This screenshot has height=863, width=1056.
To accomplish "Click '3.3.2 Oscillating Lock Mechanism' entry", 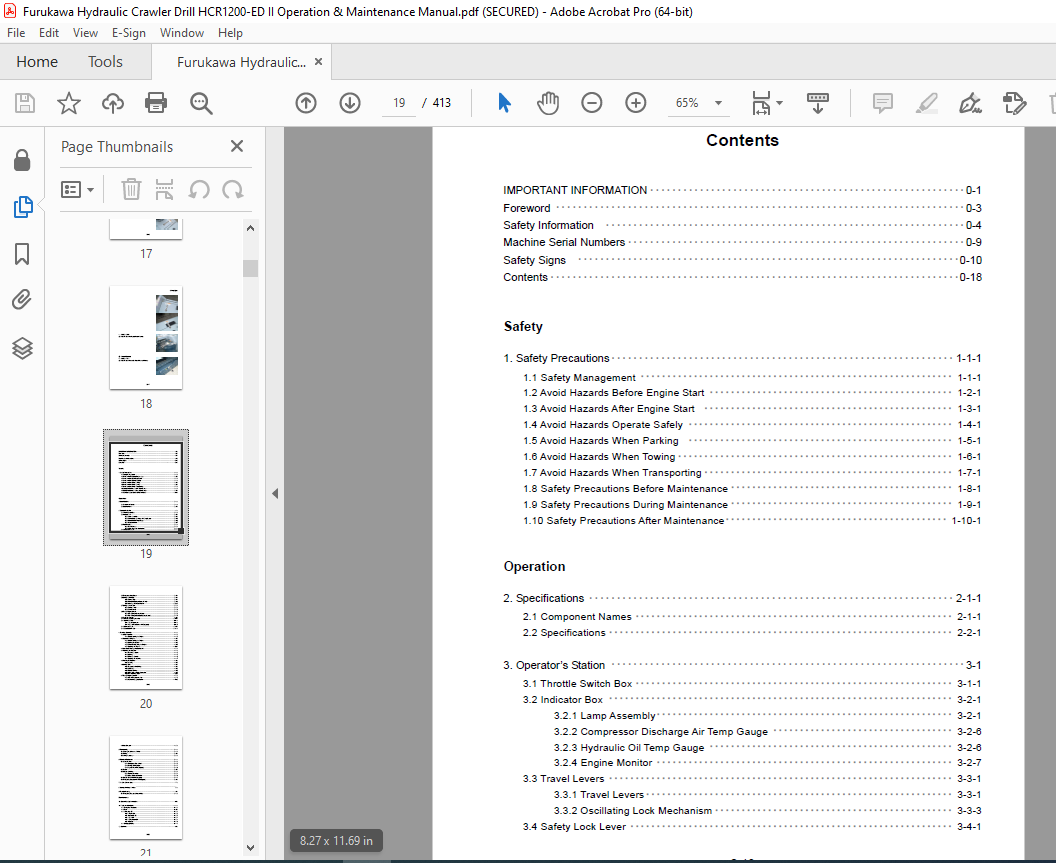I will (x=767, y=810).
